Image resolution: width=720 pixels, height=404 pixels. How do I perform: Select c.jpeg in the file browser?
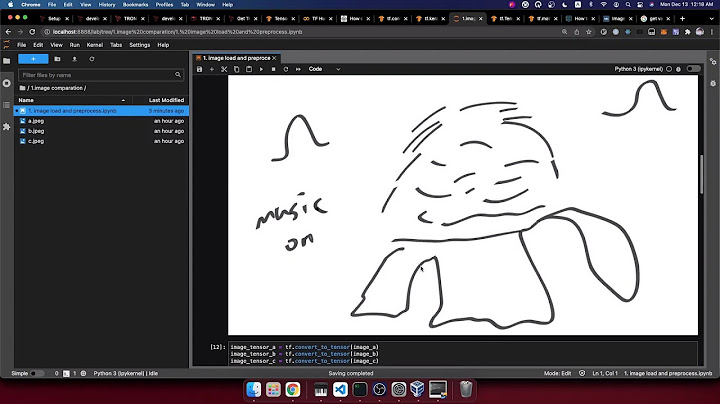(x=101, y=141)
